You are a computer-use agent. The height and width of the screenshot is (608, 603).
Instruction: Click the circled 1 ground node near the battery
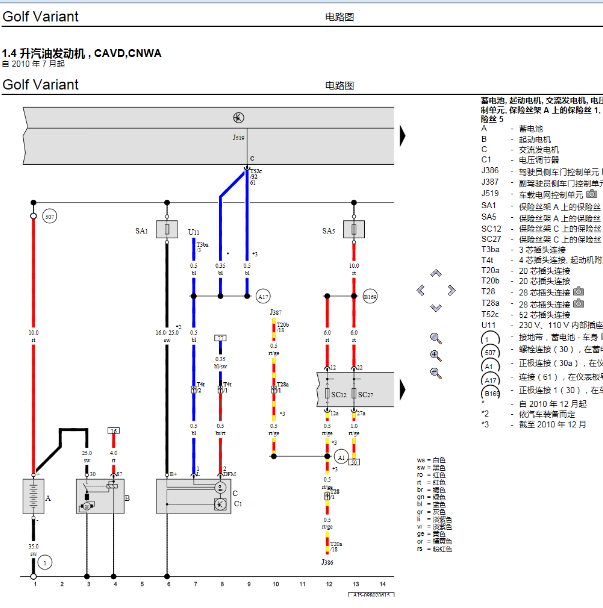(x=45, y=562)
